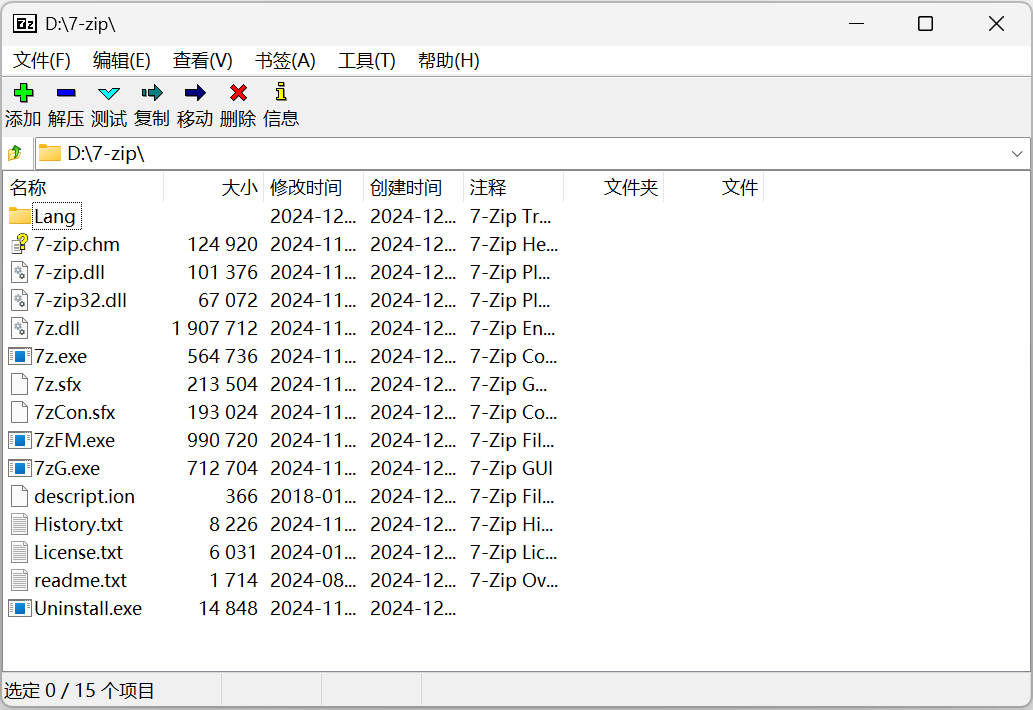Click the date 2018-01... for descript.ion
The image size is (1033, 710).
click(x=313, y=496)
